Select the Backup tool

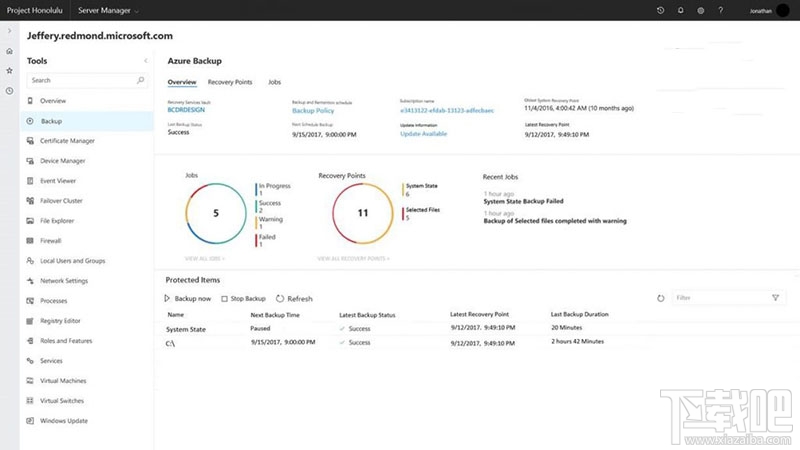[x=87, y=121]
